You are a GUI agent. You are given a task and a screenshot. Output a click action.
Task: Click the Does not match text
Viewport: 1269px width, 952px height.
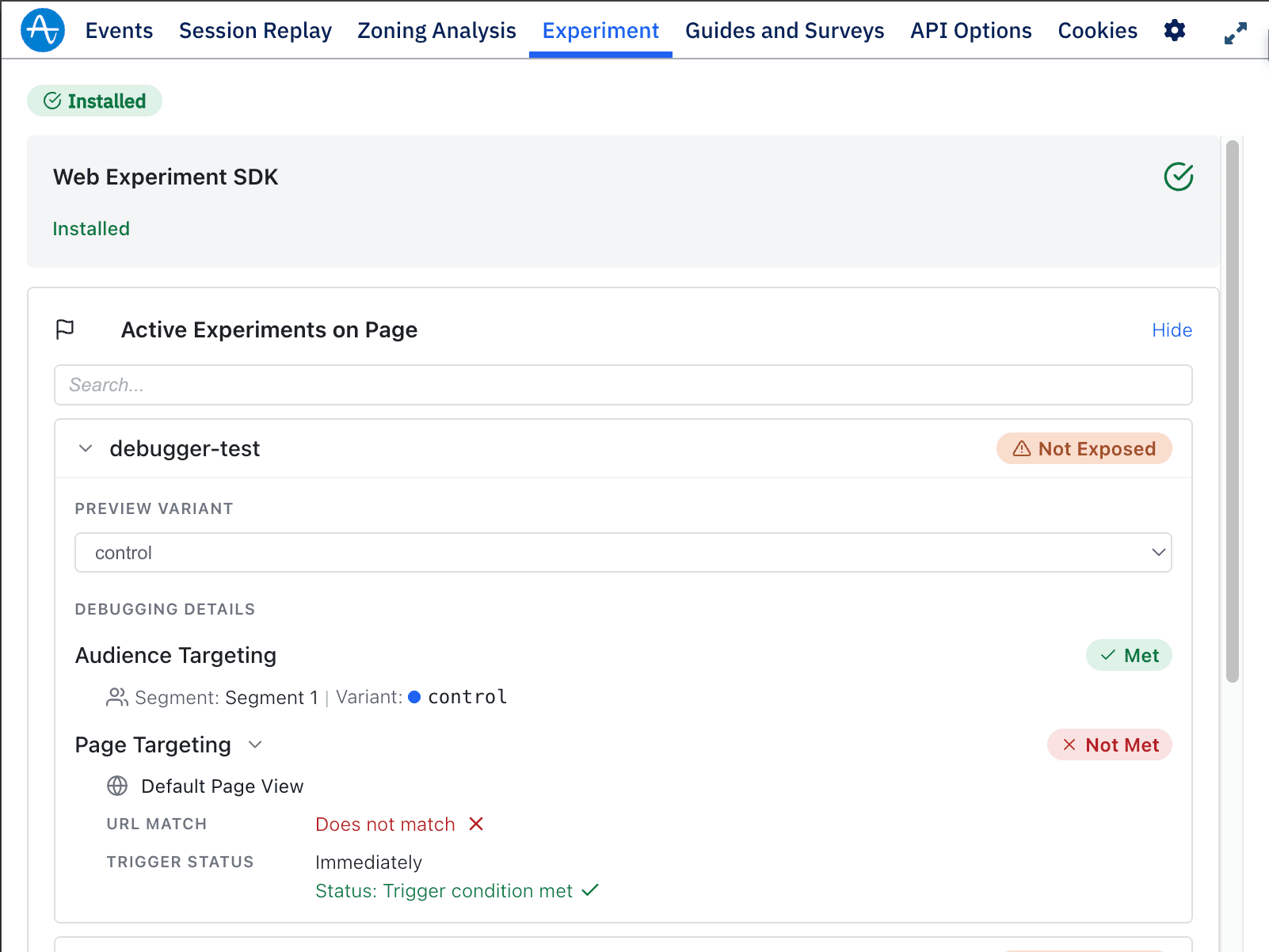pyautogui.click(x=385, y=824)
